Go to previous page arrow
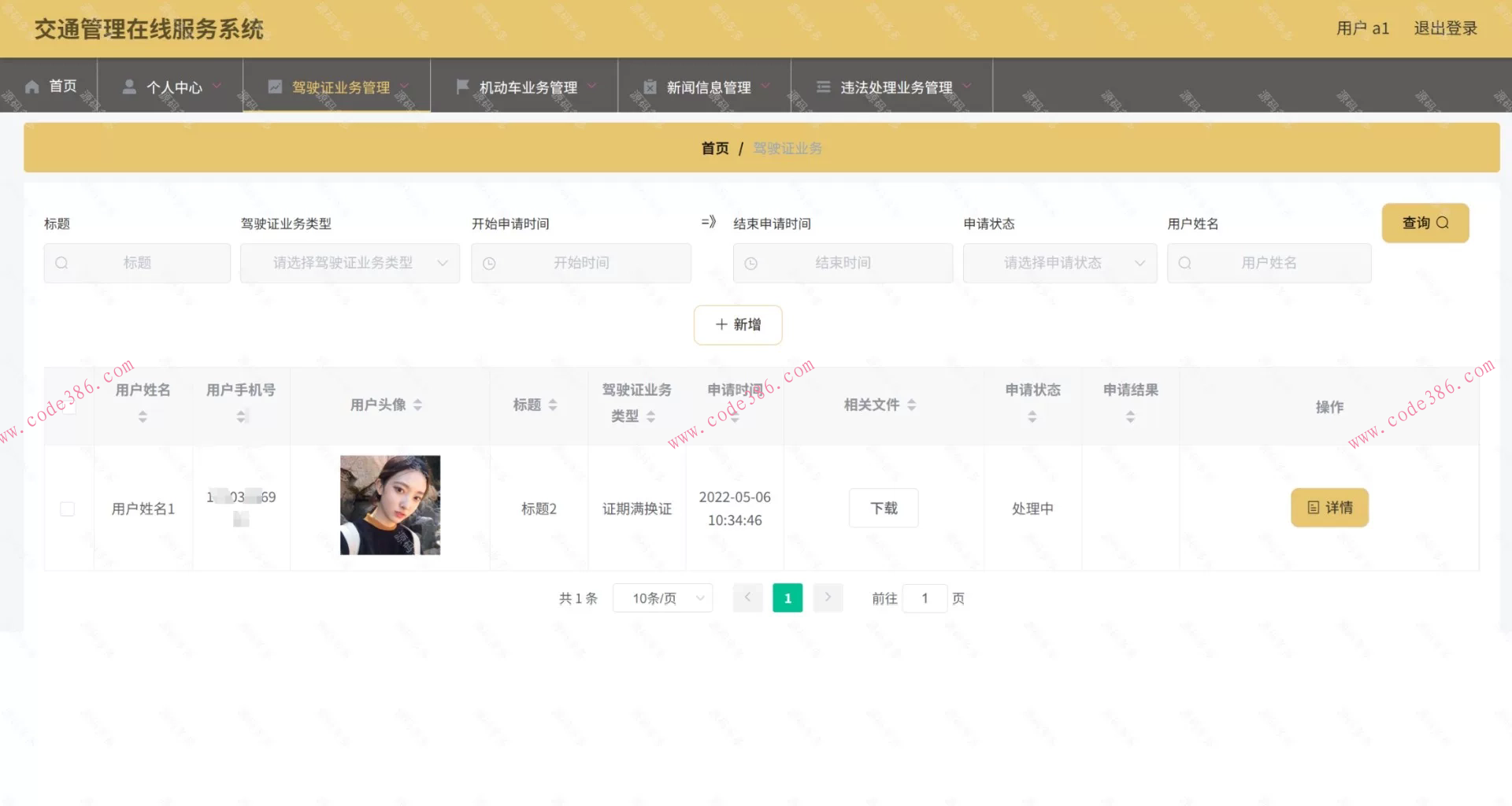The width and height of the screenshot is (1512, 806). click(x=747, y=598)
